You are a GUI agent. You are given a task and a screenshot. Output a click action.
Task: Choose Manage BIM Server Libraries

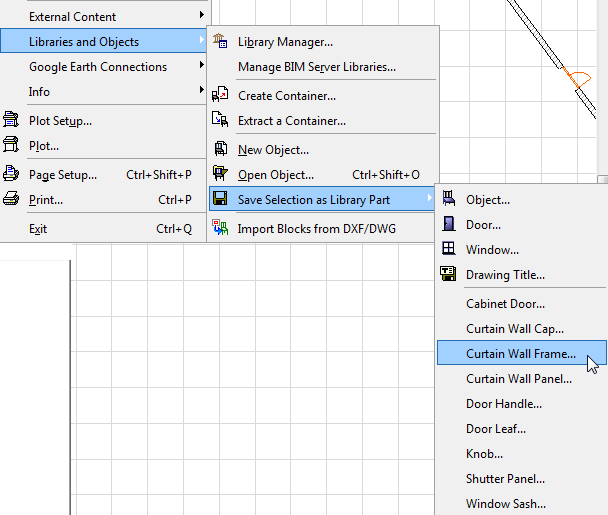pos(324,67)
